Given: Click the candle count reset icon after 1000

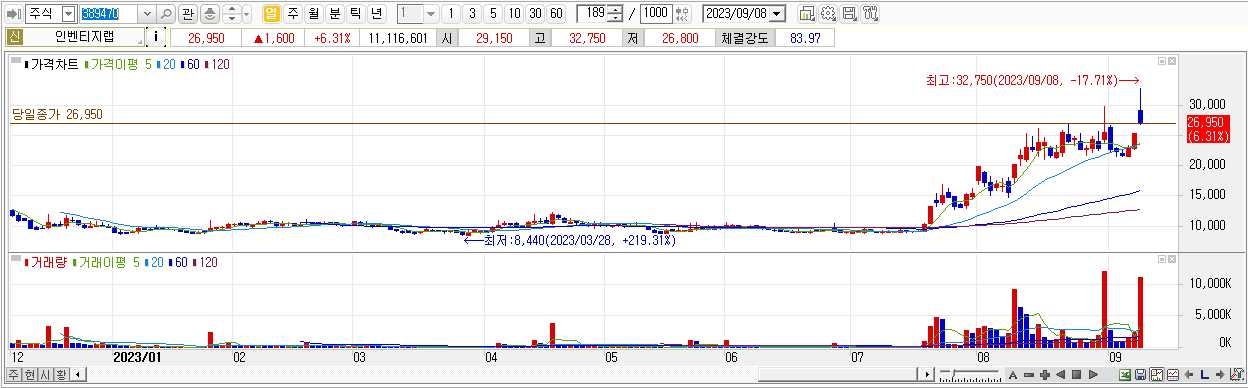Looking at the screenshot, I should pyautogui.click(x=683, y=14).
